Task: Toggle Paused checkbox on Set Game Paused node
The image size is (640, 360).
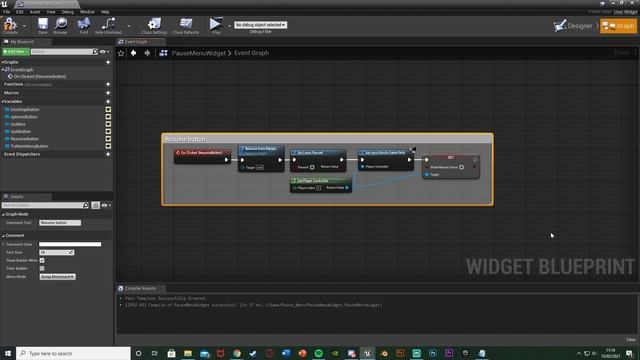Action: pyautogui.click(x=312, y=167)
